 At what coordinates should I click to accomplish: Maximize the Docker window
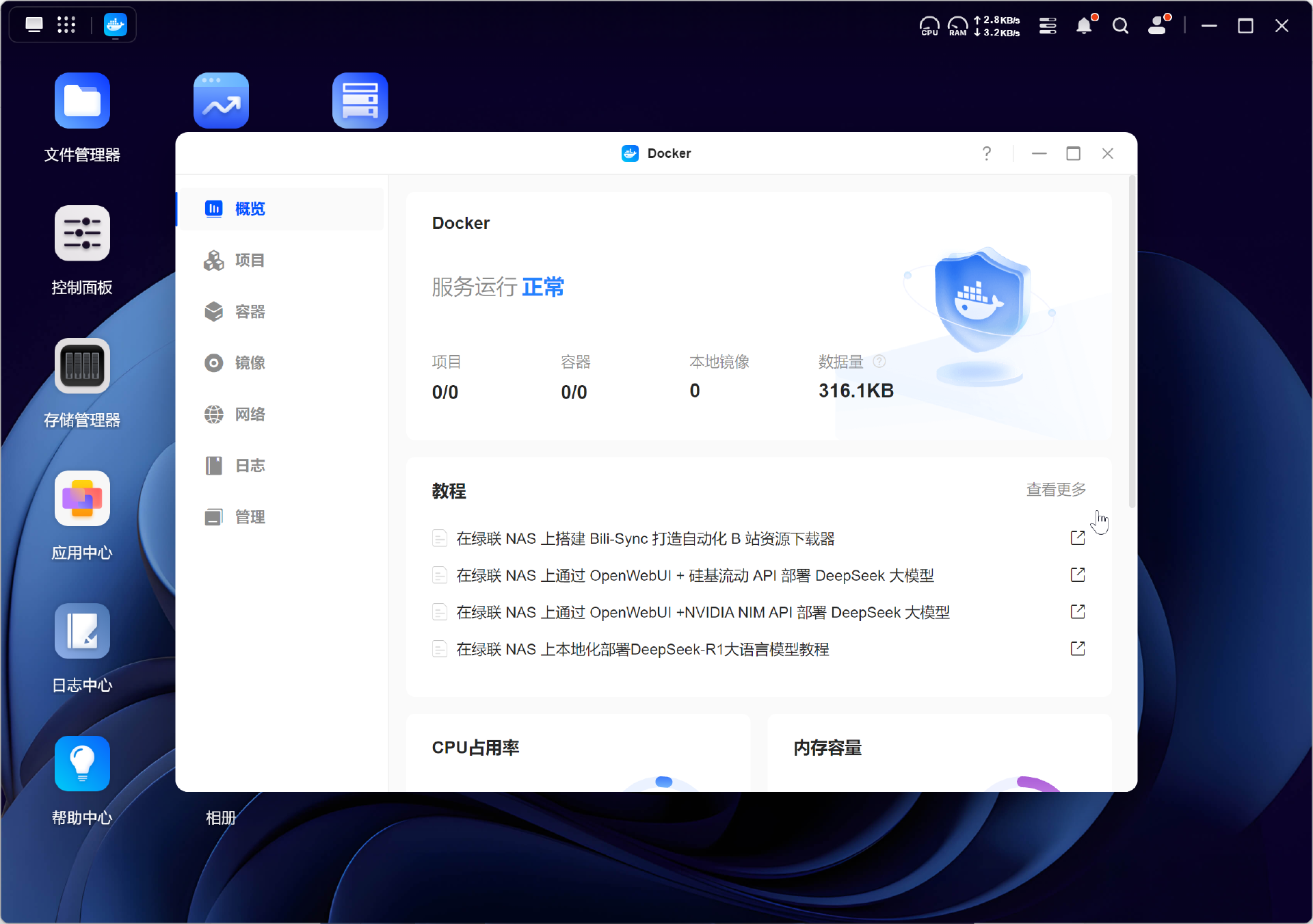(x=1074, y=153)
